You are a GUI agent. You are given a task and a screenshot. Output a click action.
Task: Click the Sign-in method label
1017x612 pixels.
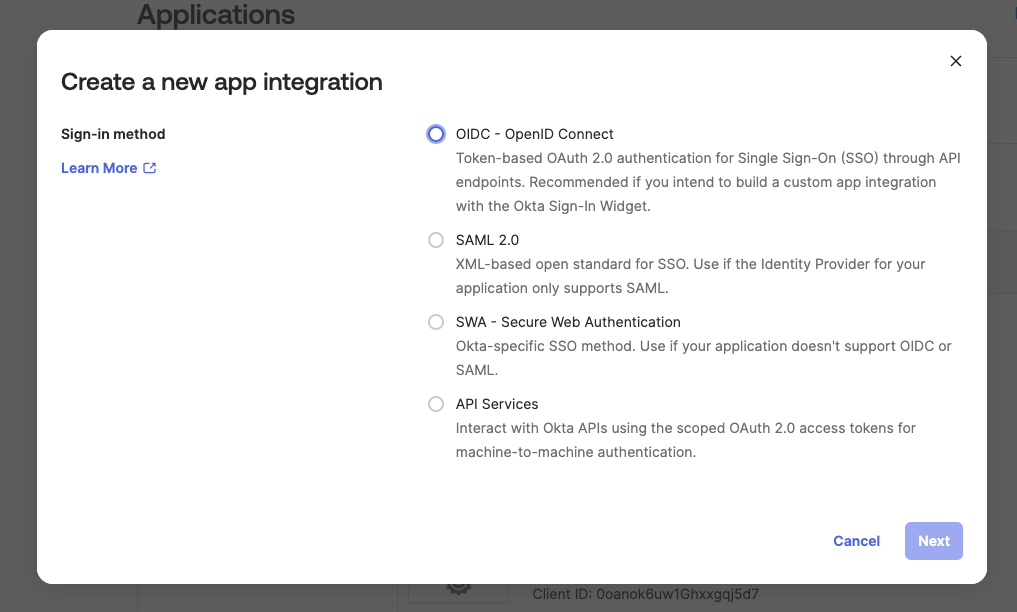tap(113, 134)
